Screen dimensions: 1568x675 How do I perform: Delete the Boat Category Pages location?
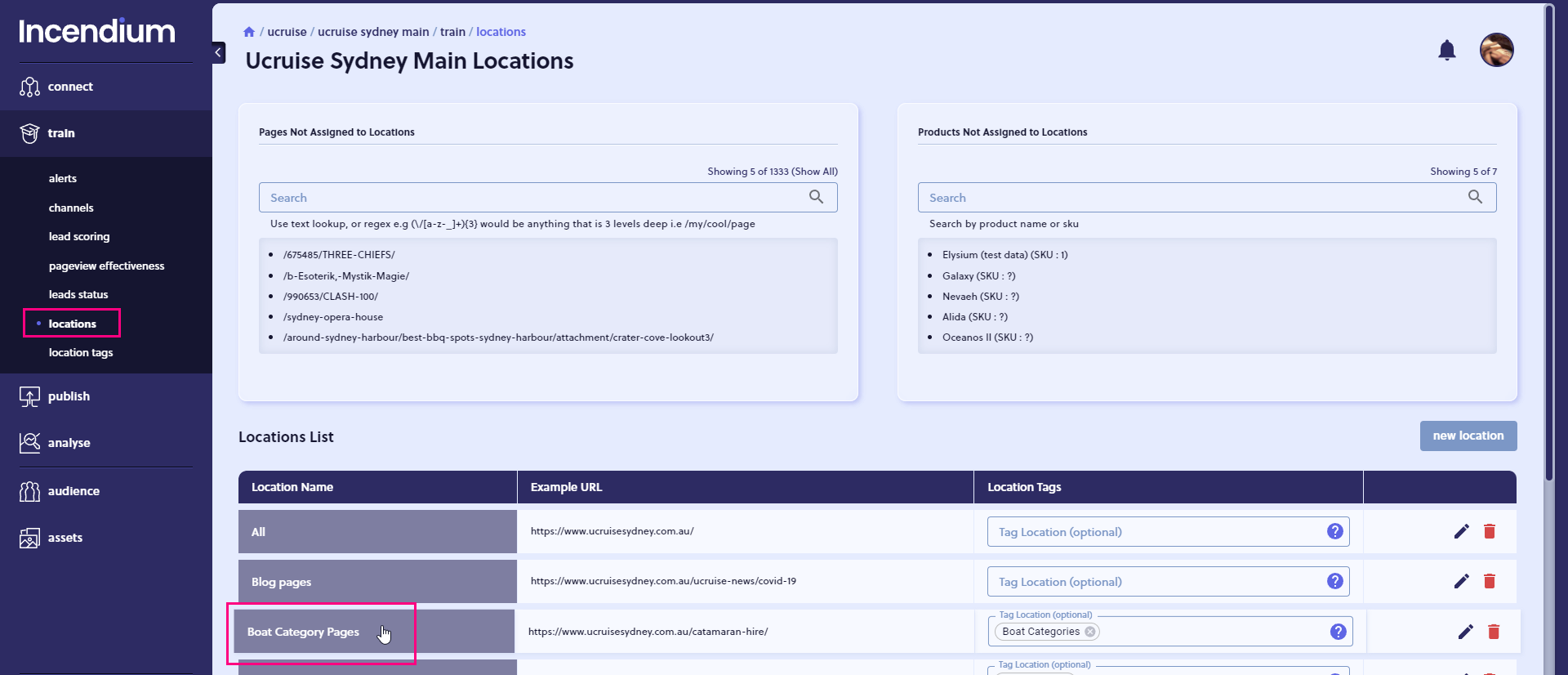pos(1493,632)
